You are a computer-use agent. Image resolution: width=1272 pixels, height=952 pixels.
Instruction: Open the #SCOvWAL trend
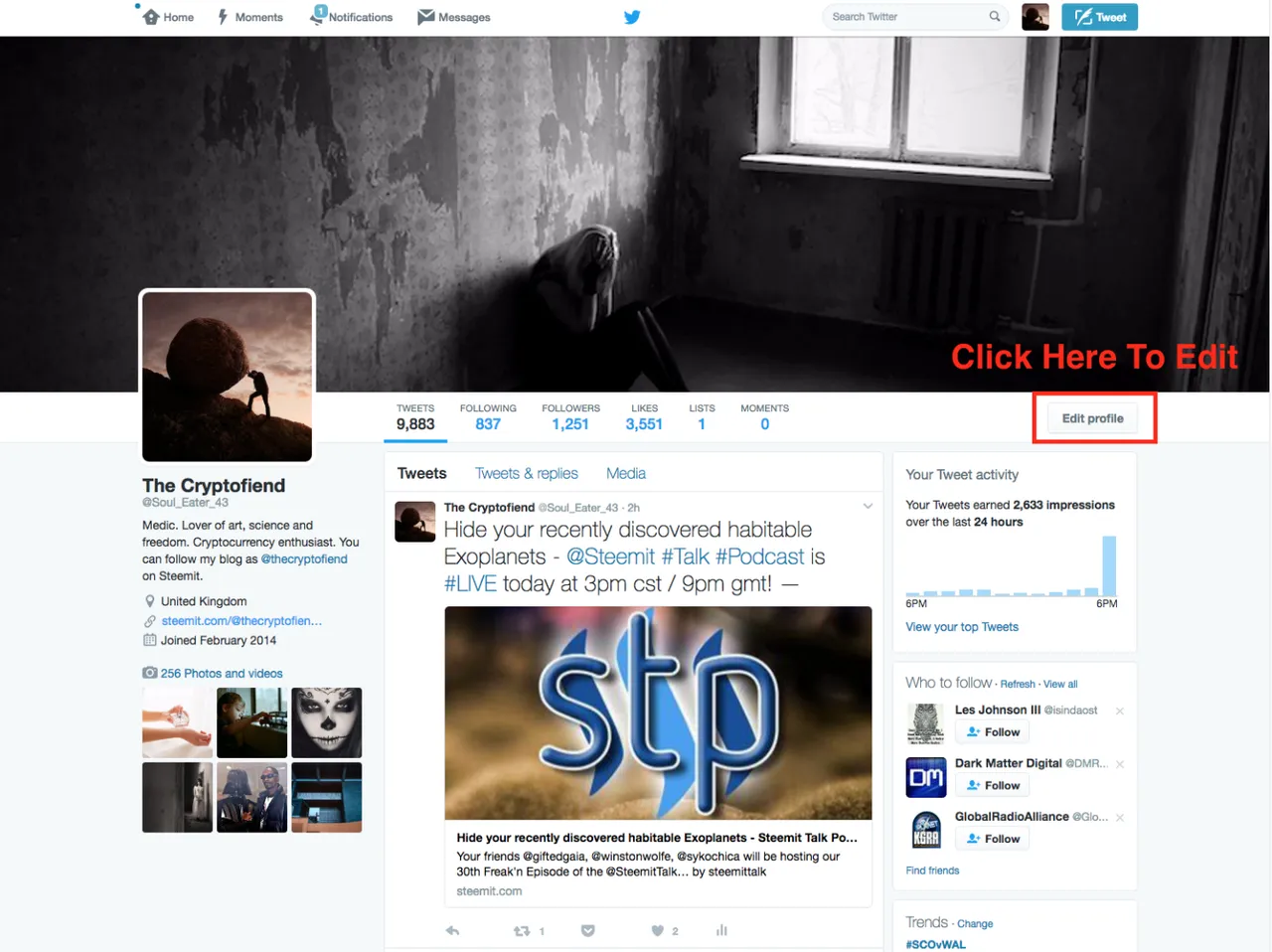pos(935,944)
